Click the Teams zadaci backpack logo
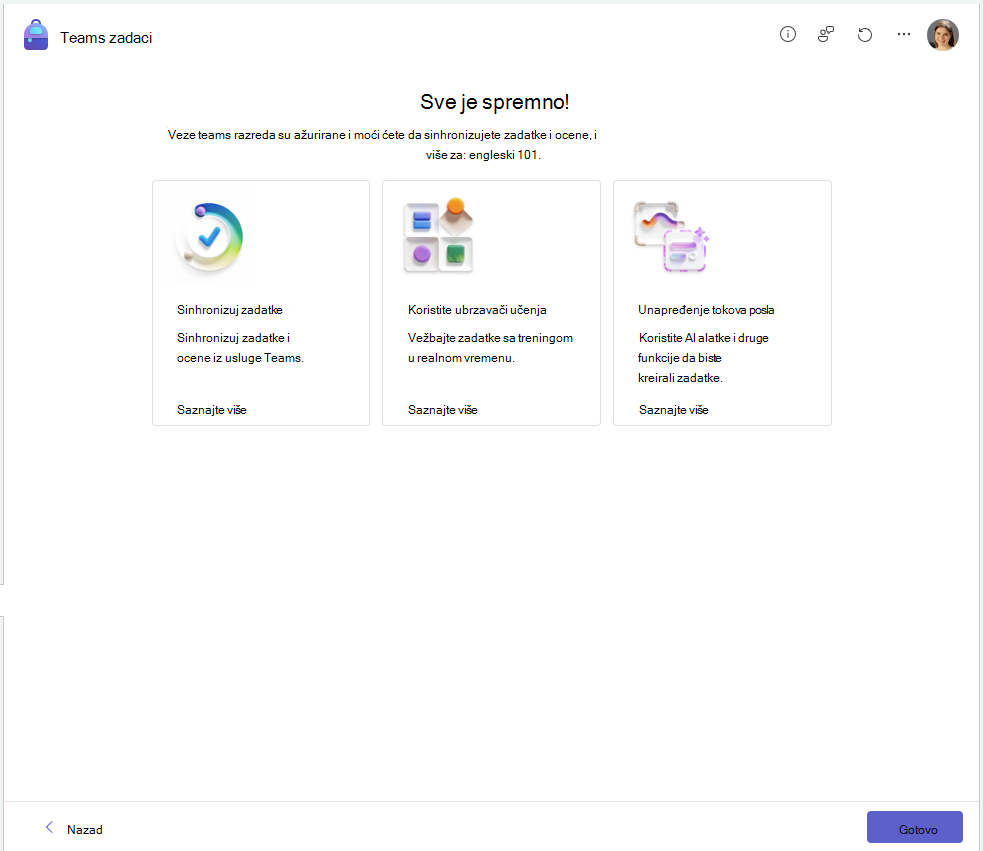Screen dimensions: 983x851 tap(36, 35)
